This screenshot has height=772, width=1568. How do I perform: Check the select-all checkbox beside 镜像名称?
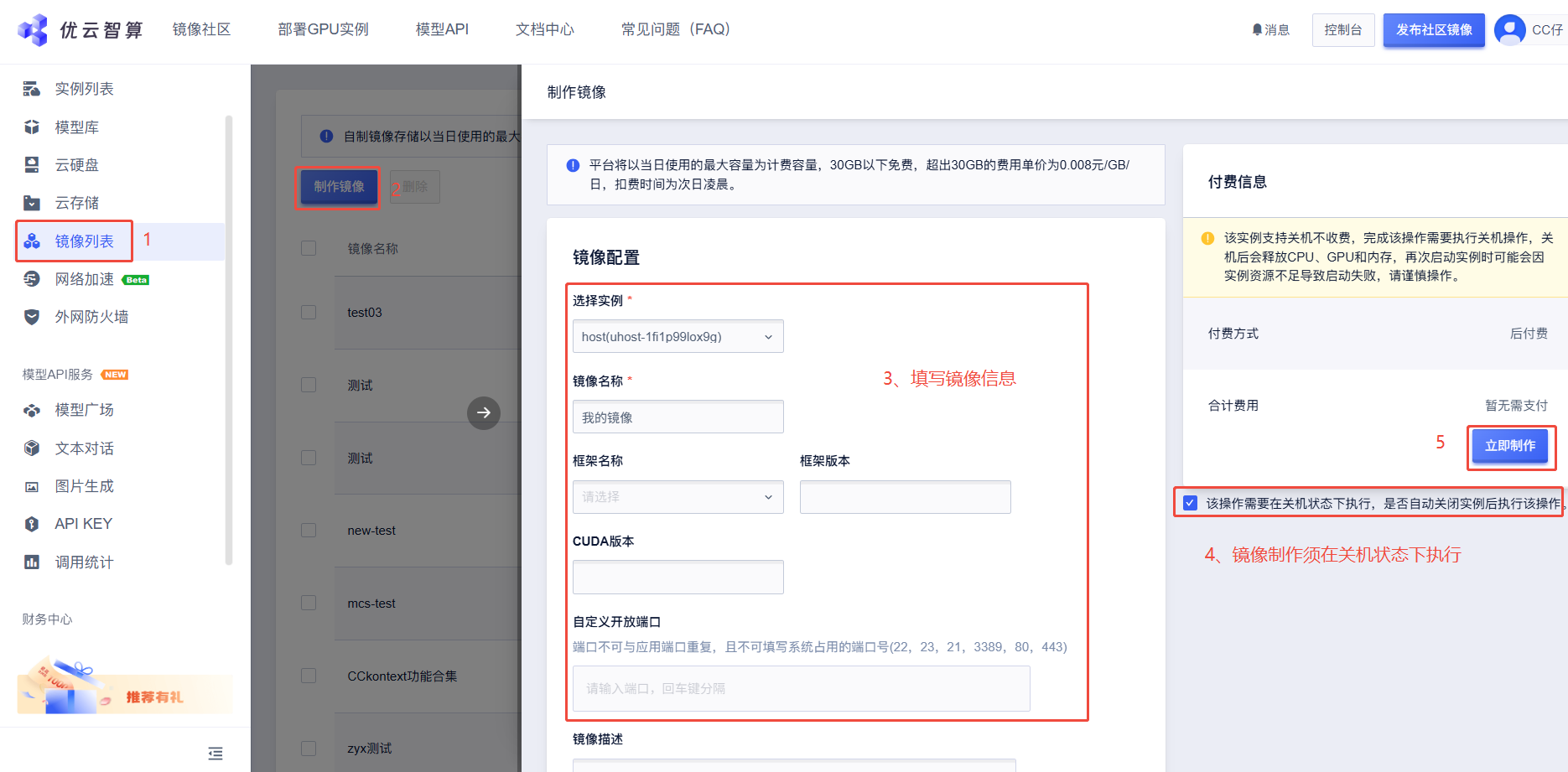tap(309, 248)
